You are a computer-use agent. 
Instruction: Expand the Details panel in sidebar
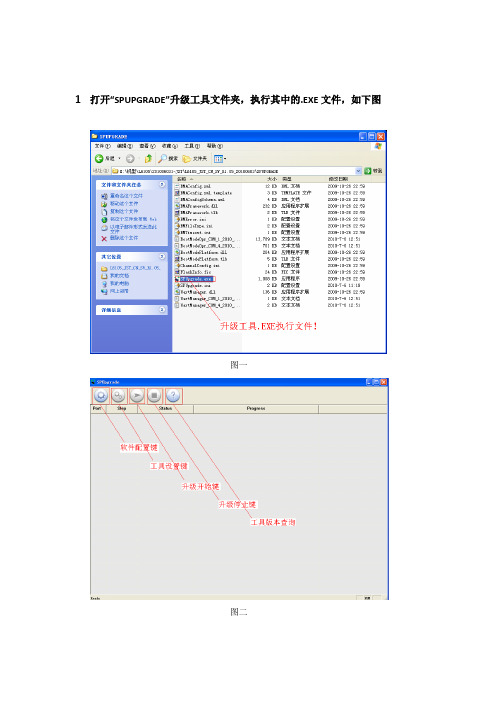pyautogui.click(x=162, y=309)
